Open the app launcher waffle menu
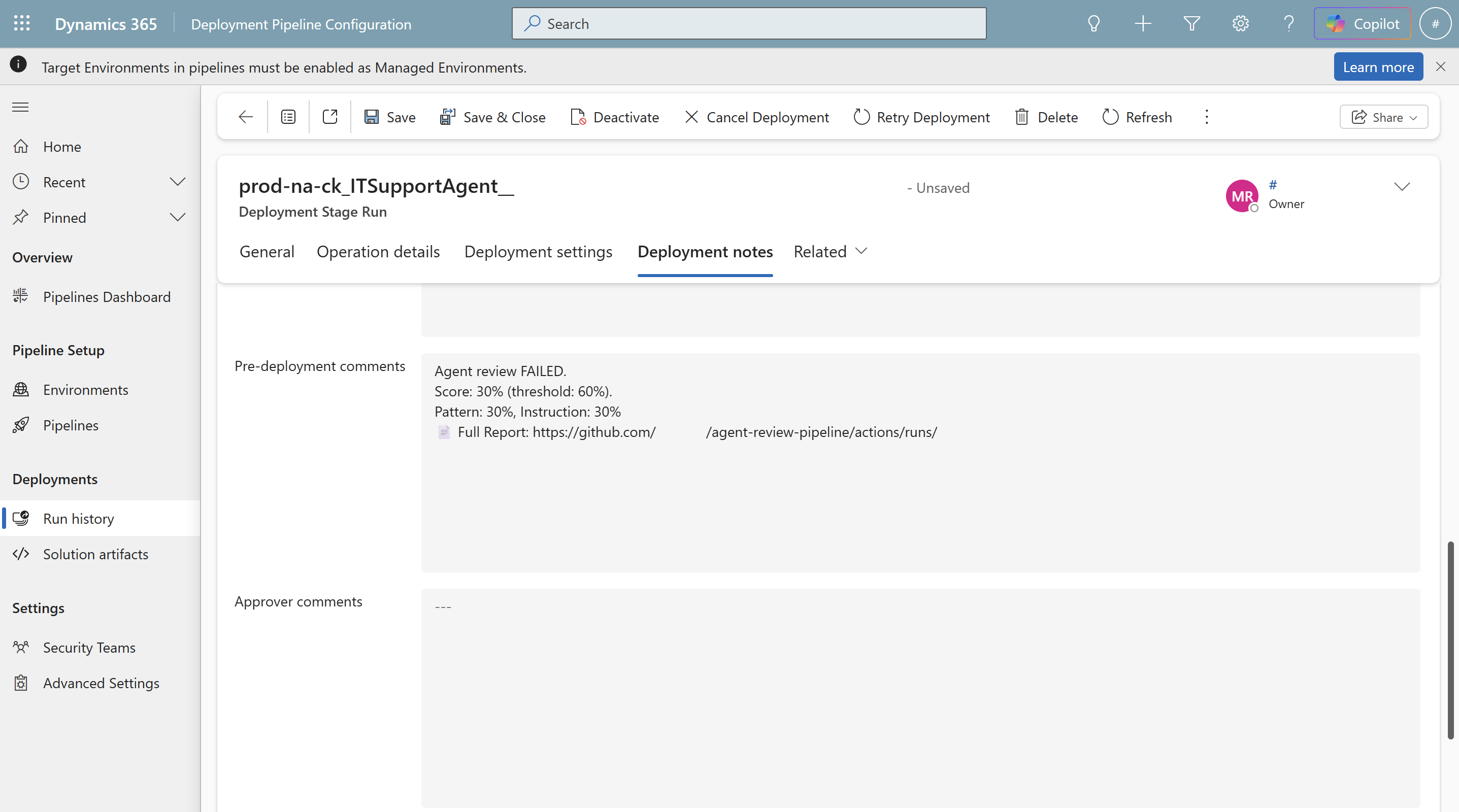Screen dimensions: 1459x812 [21, 23]
